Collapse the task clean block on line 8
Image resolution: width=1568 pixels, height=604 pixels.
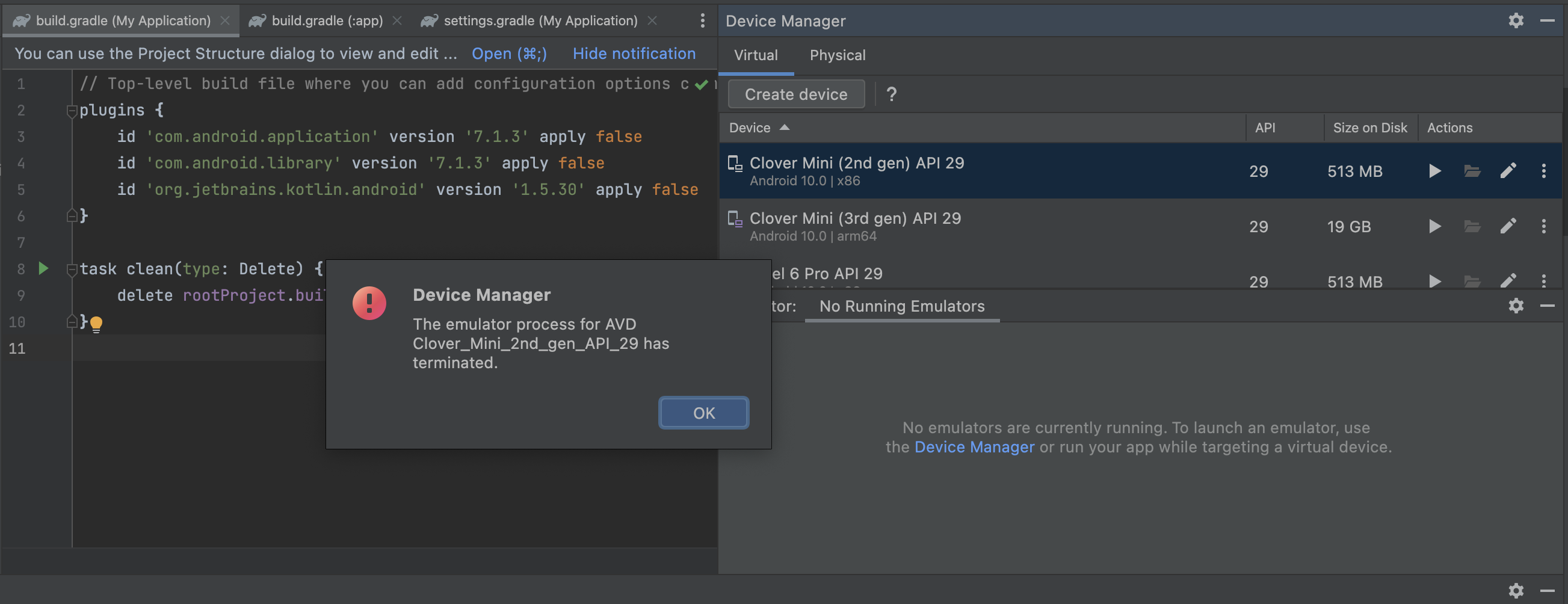click(71, 269)
